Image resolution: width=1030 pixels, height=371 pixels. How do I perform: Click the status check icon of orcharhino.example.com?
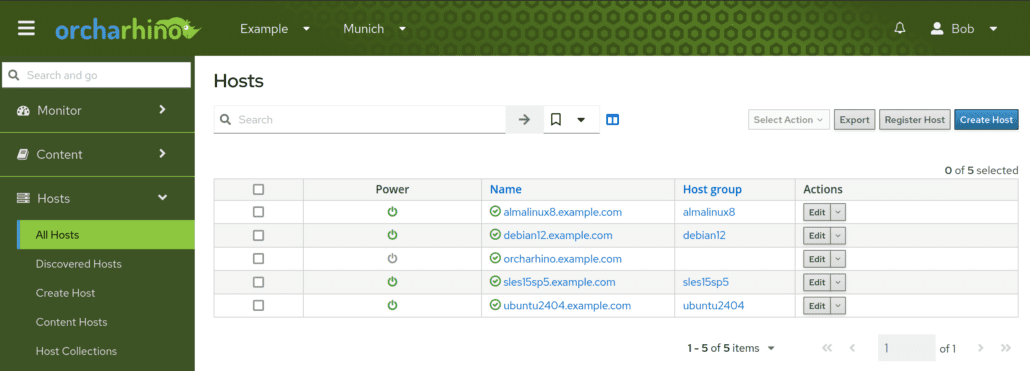(x=495, y=259)
